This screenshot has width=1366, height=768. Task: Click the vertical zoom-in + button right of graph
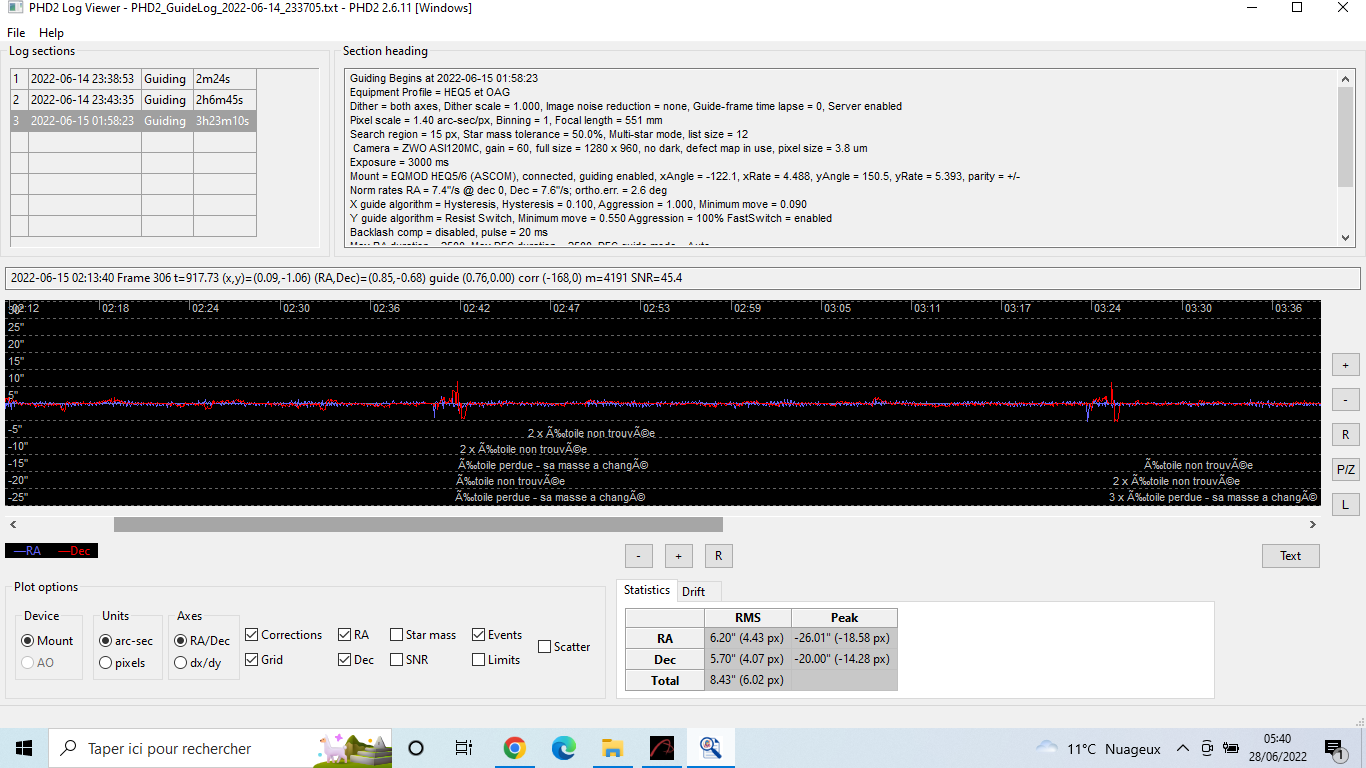(1345, 365)
